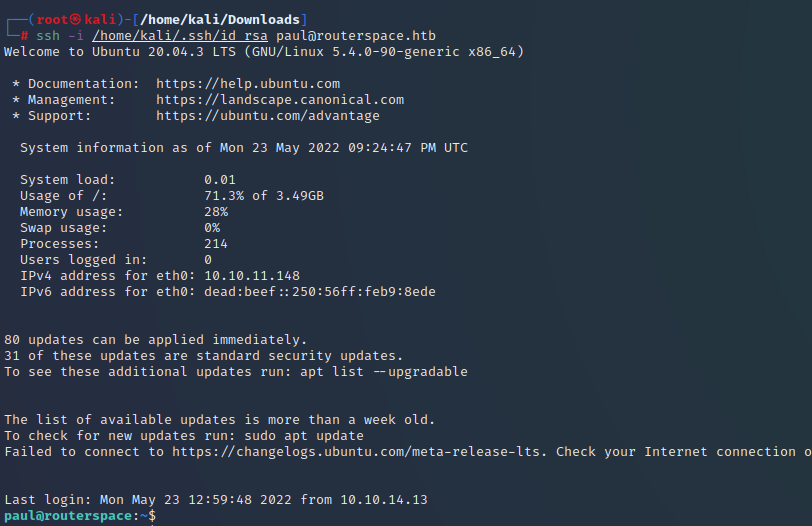Click the underlined /home/kali/.ssh/id_rsa path
The image size is (812, 526).
point(180,36)
